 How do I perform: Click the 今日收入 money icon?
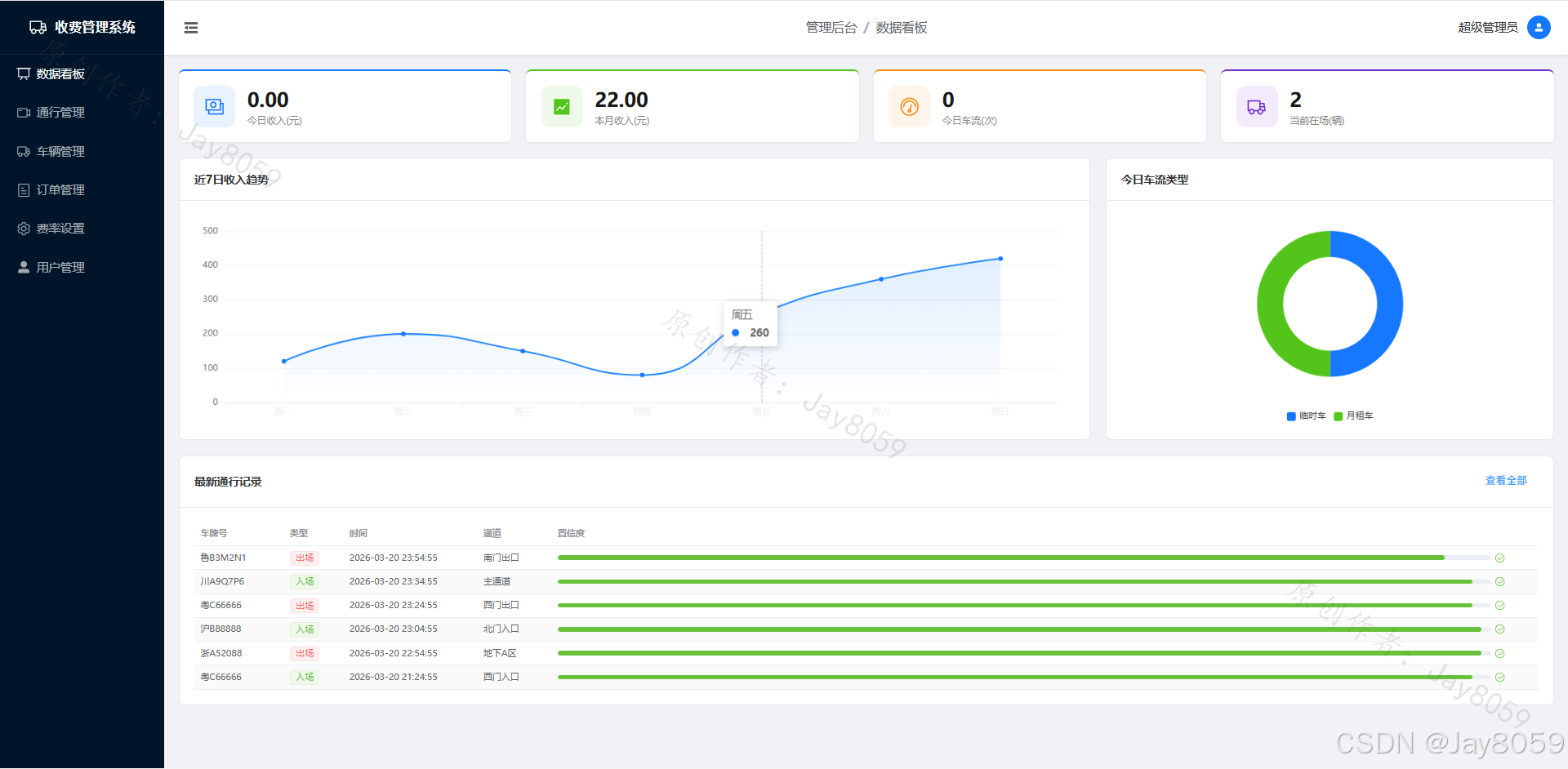(215, 107)
